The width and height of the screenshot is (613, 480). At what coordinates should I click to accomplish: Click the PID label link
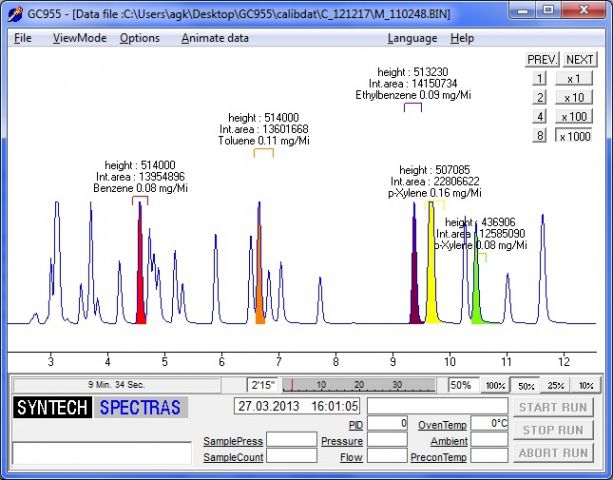pyautogui.click(x=356, y=425)
